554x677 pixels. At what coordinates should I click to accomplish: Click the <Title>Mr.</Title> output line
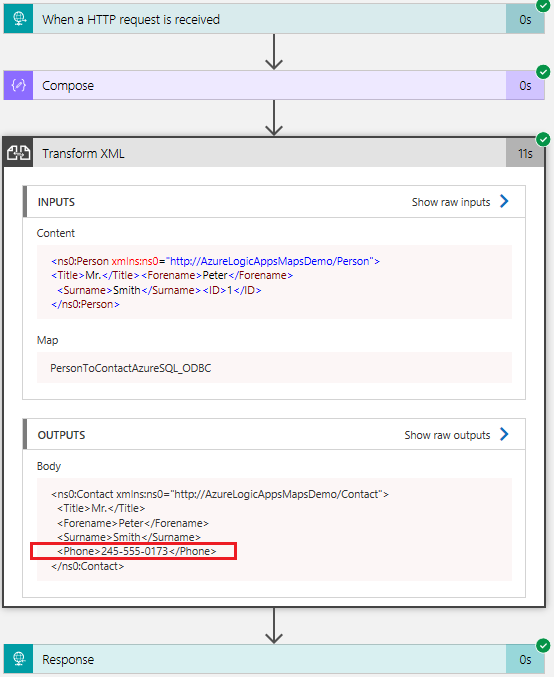pos(101,508)
